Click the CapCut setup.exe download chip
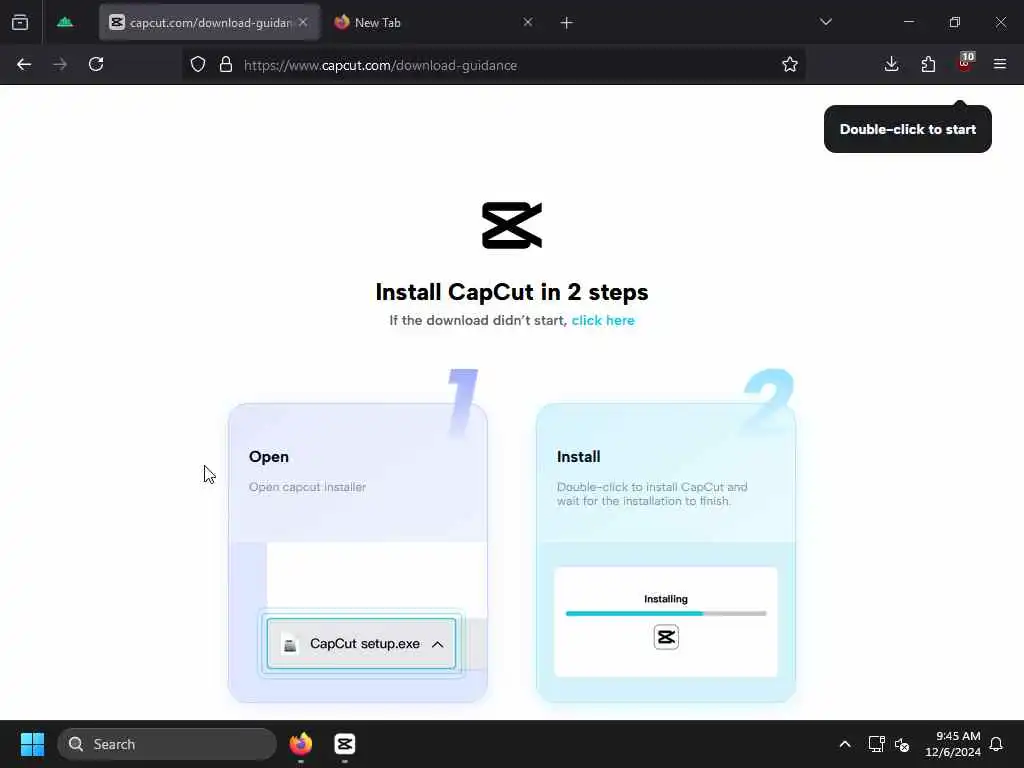 (361, 644)
